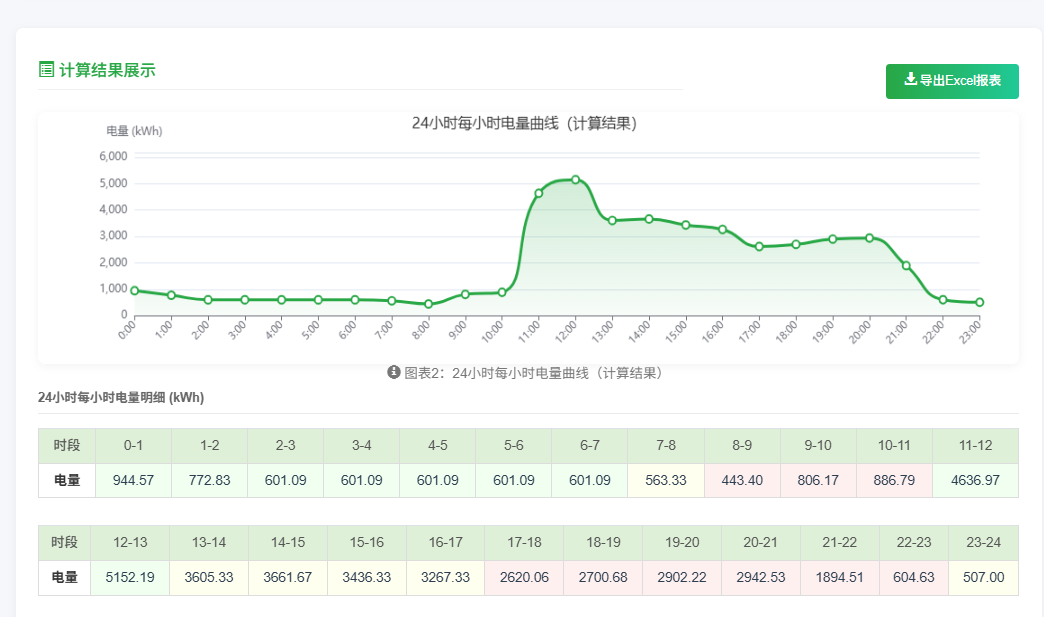
Task: Click the chart data point at 17:00
Action: pos(759,247)
